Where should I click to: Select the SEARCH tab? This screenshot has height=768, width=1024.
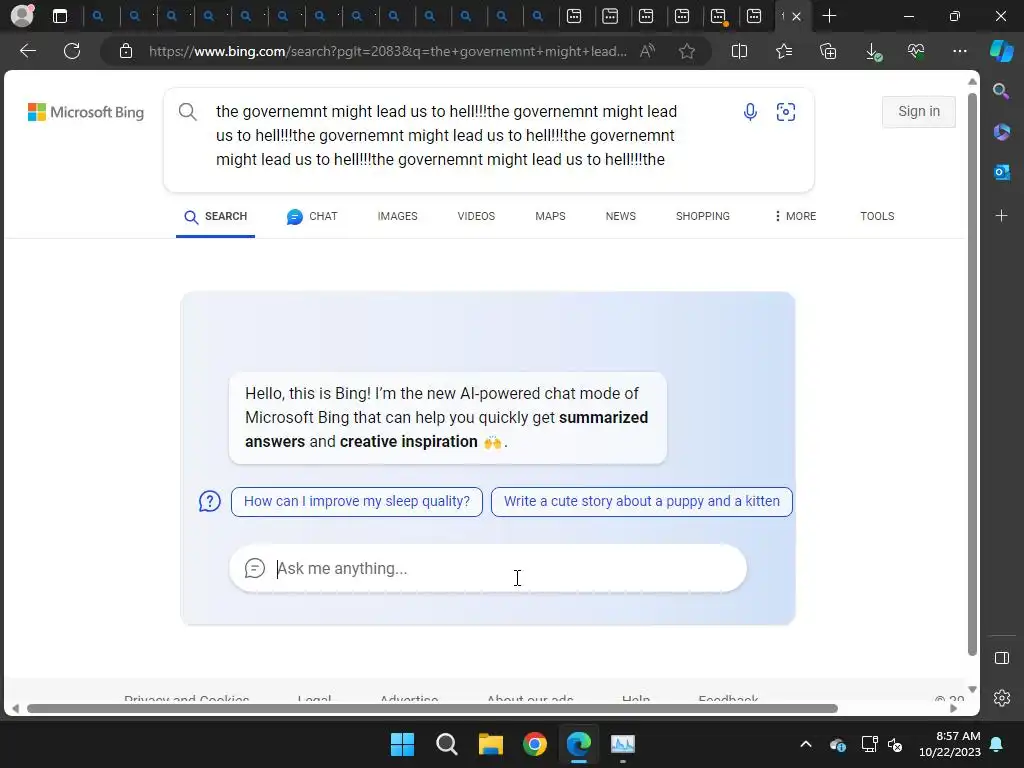tap(216, 217)
